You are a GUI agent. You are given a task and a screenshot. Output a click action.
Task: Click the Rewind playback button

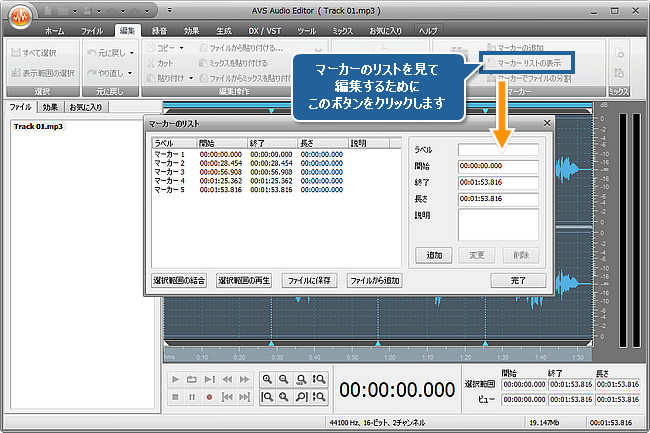tap(226, 380)
